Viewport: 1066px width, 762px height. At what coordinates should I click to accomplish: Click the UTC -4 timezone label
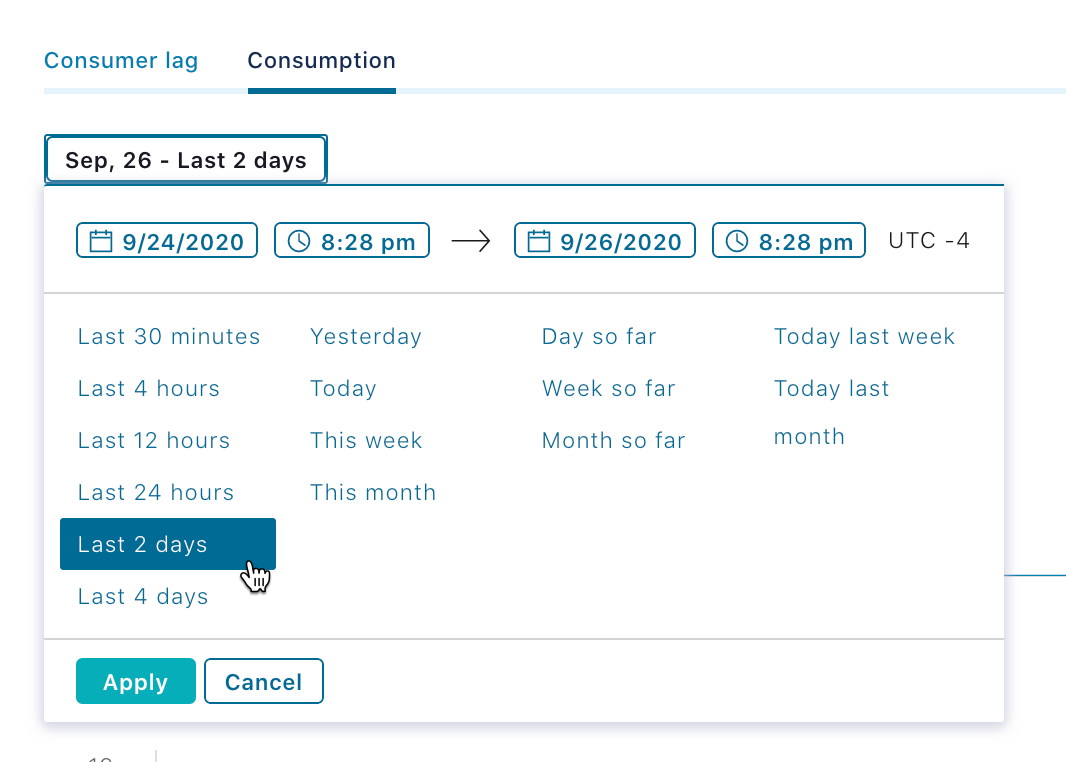(x=929, y=241)
